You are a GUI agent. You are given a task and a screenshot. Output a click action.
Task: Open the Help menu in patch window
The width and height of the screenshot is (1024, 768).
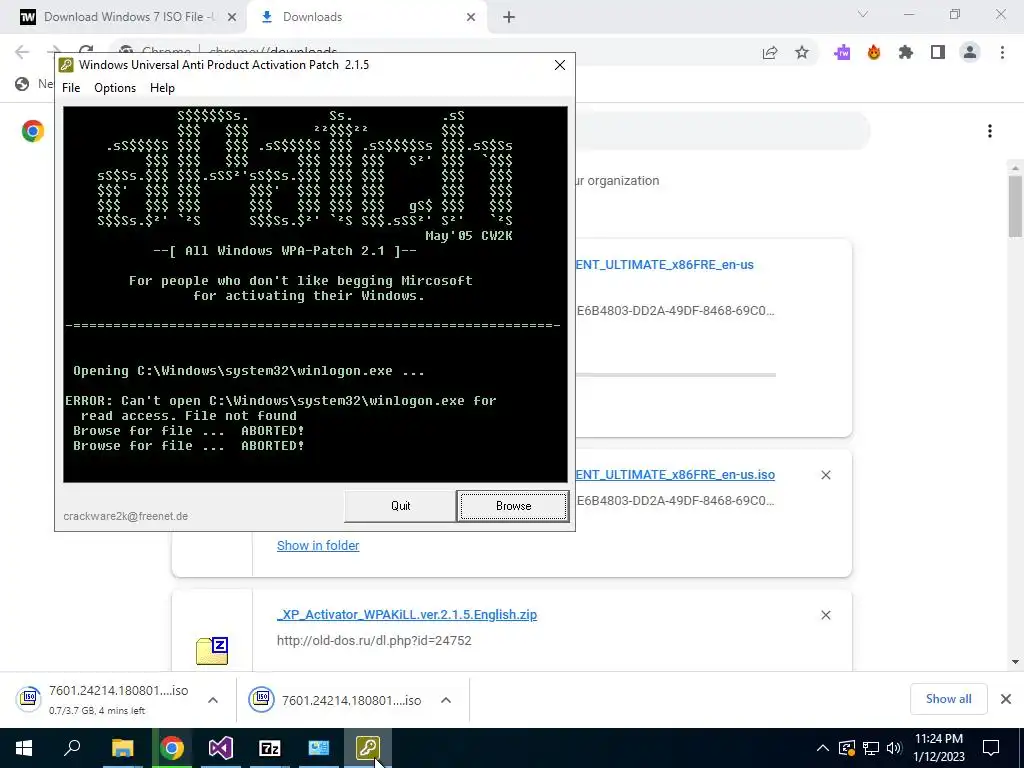(162, 88)
